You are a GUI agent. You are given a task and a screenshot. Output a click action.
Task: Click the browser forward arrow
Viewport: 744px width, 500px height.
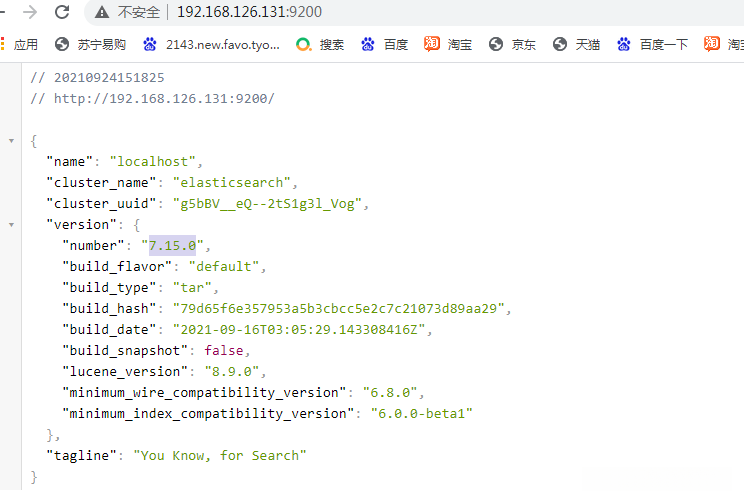[x=30, y=12]
